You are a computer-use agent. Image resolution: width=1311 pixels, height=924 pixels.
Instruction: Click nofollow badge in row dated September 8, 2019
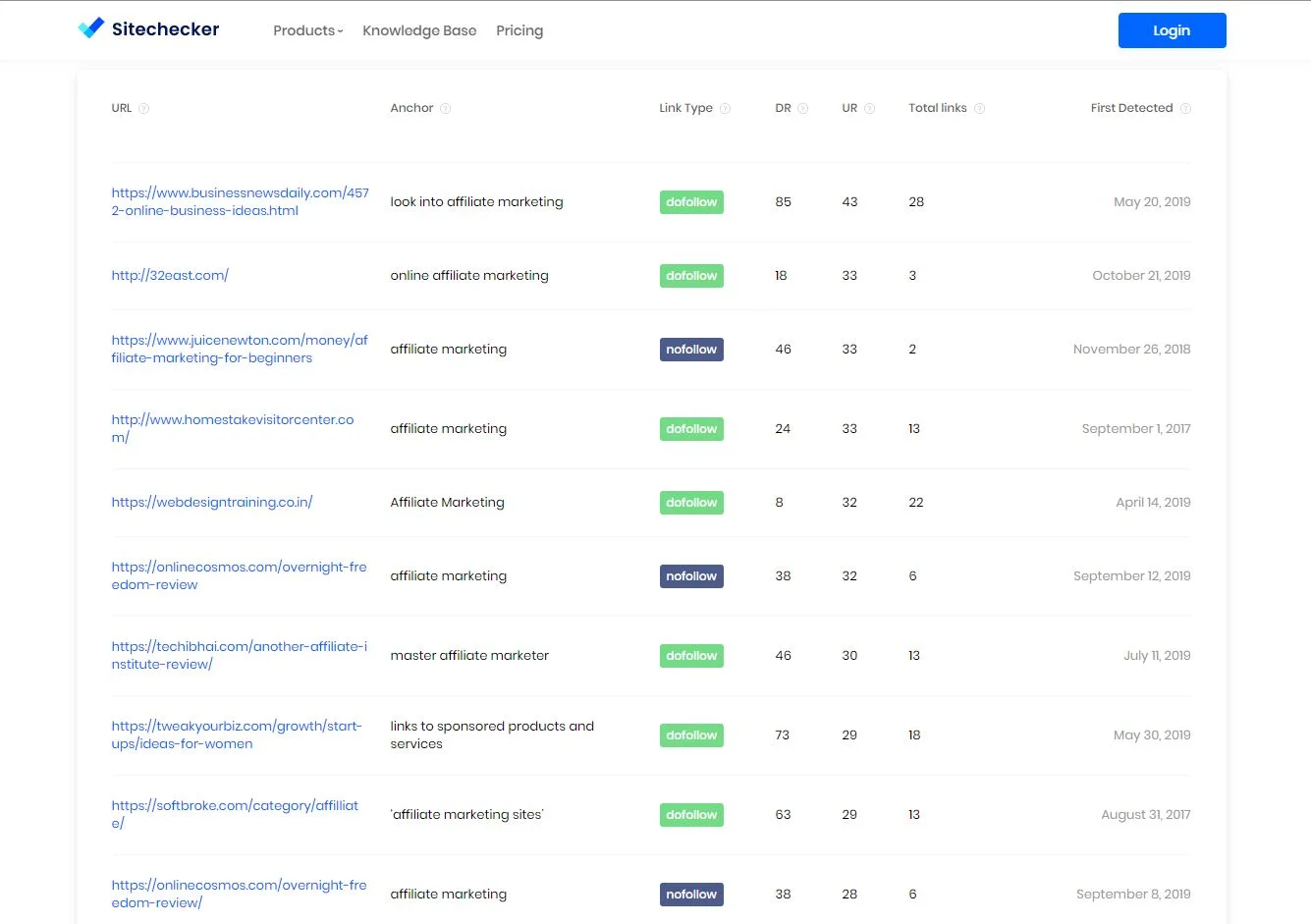pyautogui.click(x=691, y=895)
